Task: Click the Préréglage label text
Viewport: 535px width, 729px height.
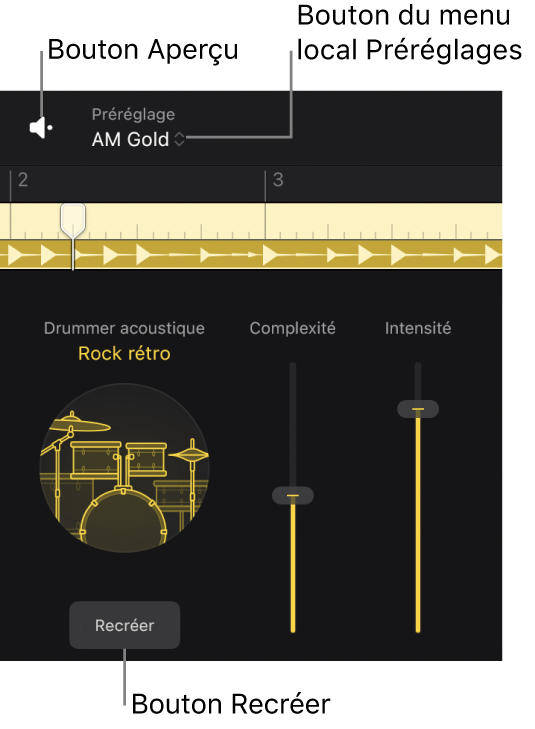Action: [x=133, y=114]
